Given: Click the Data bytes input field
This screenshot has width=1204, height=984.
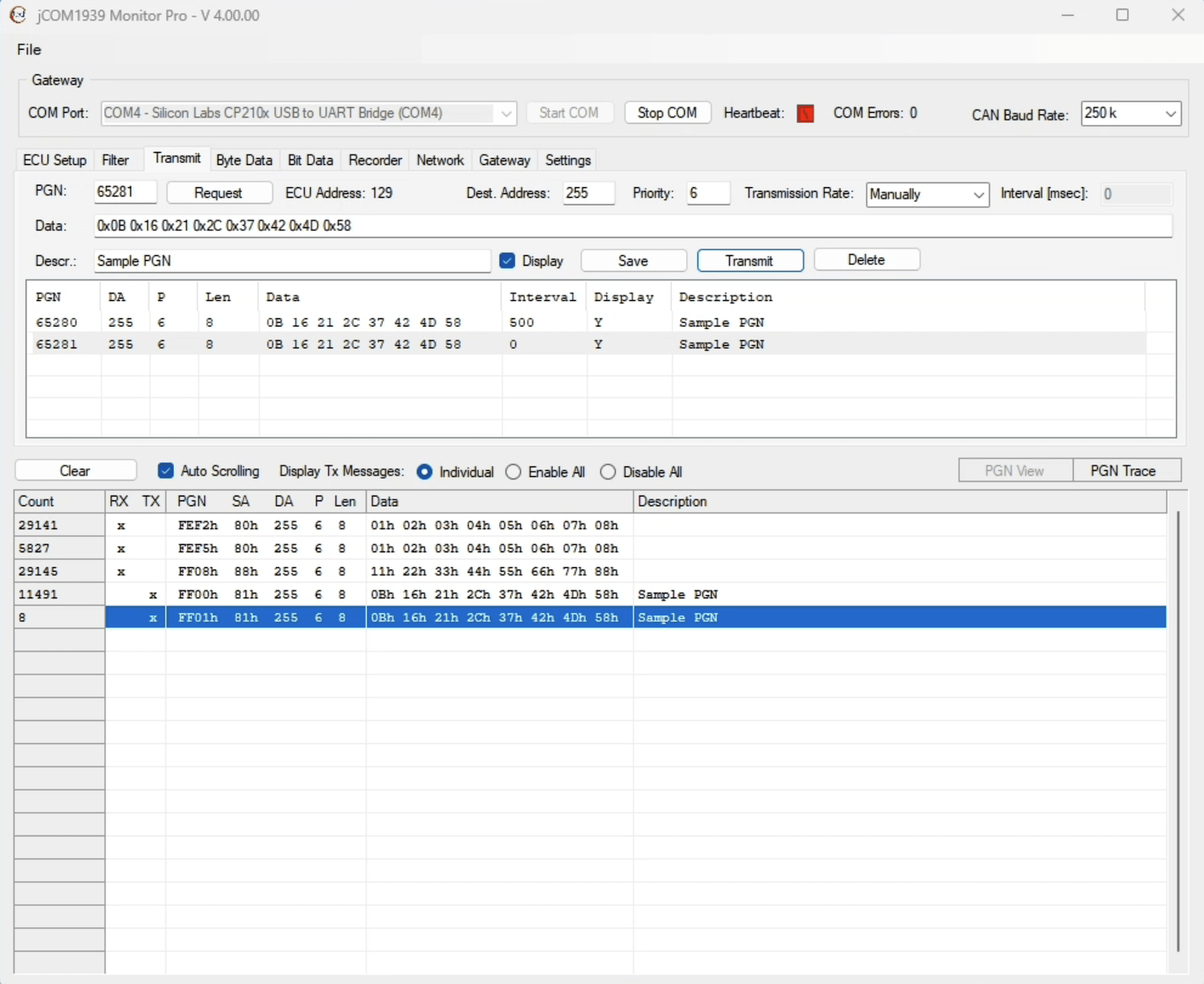Looking at the screenshot, I should [x=633, y=226].
